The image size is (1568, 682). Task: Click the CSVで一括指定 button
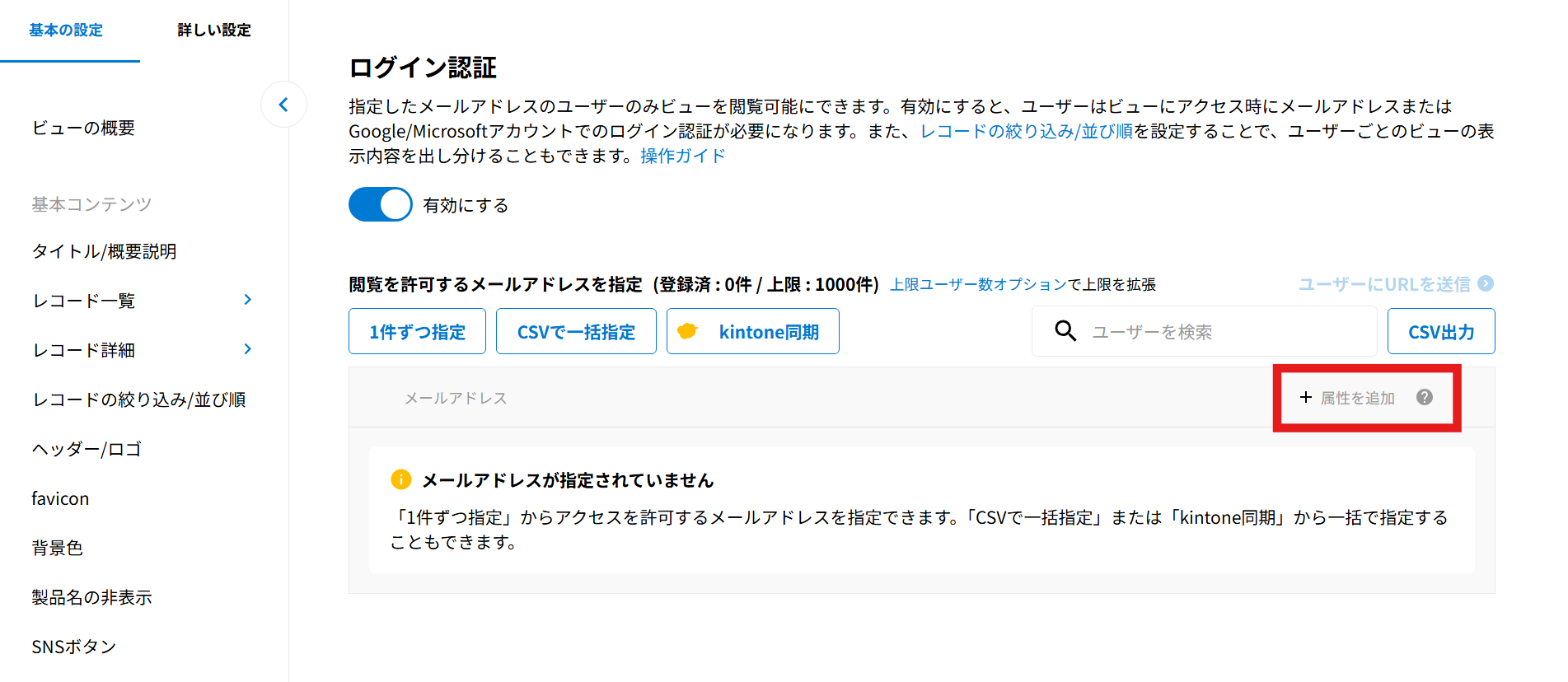click(576, 331)
